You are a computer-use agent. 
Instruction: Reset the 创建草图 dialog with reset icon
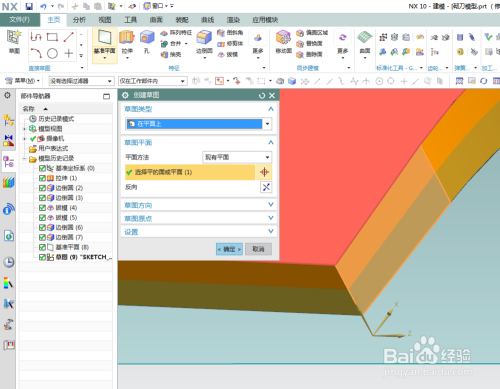click(262, 96)
